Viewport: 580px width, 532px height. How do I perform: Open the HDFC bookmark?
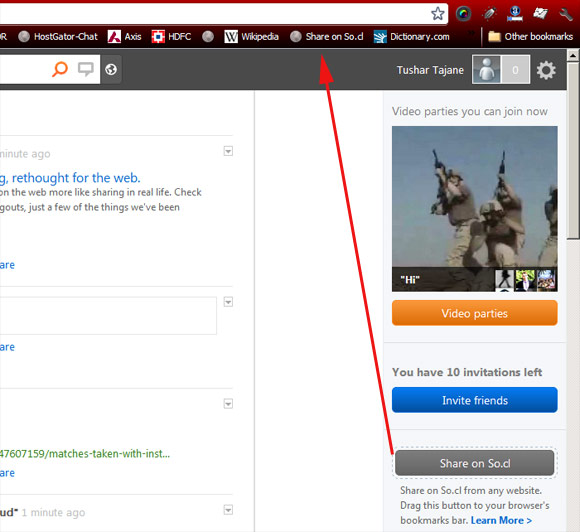tap(171, 37)
